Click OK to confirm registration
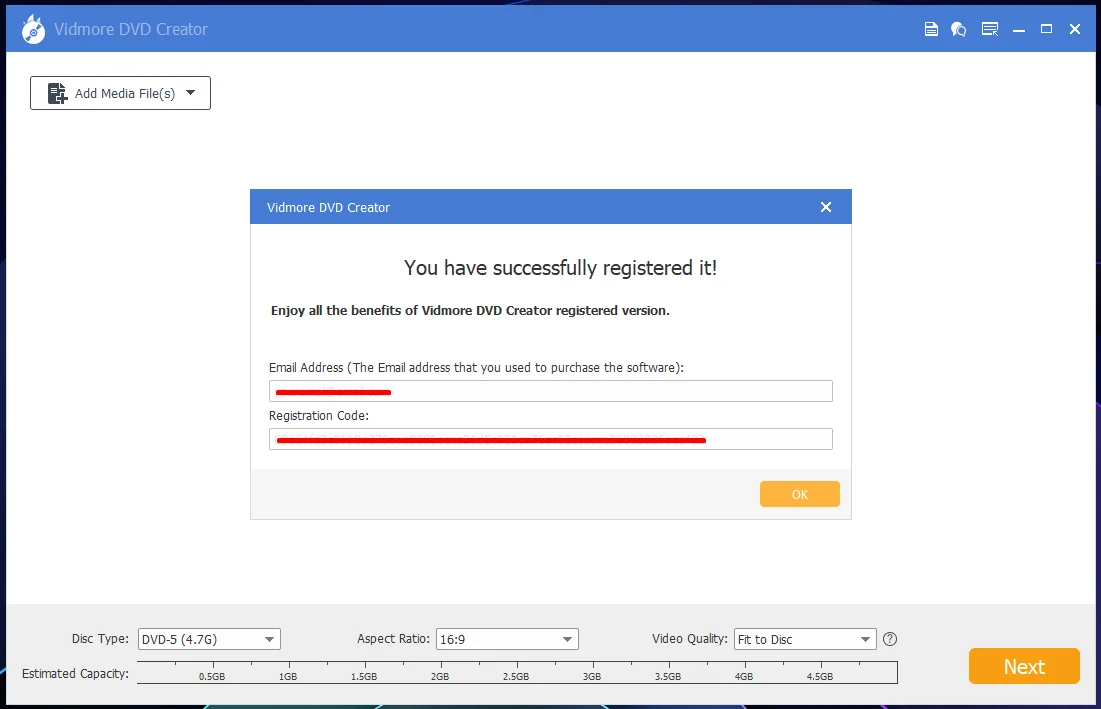Screen dimensions: 1101x709 800,494
